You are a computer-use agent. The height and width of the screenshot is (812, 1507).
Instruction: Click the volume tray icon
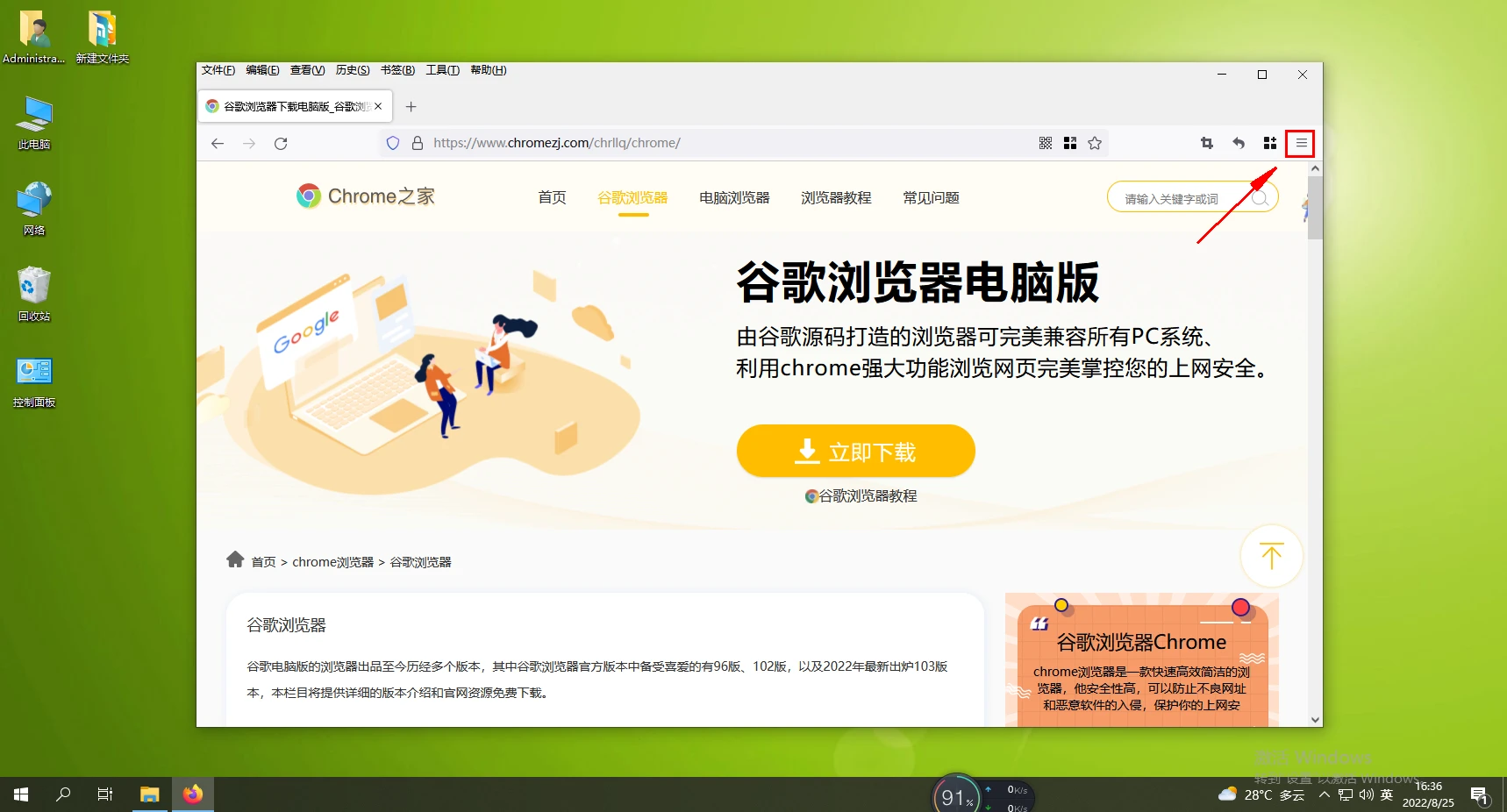(x=1366, y=794)
